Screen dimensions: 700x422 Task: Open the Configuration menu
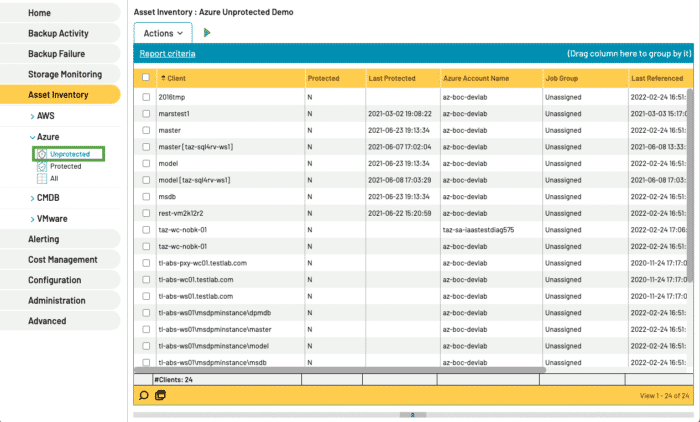60,280
